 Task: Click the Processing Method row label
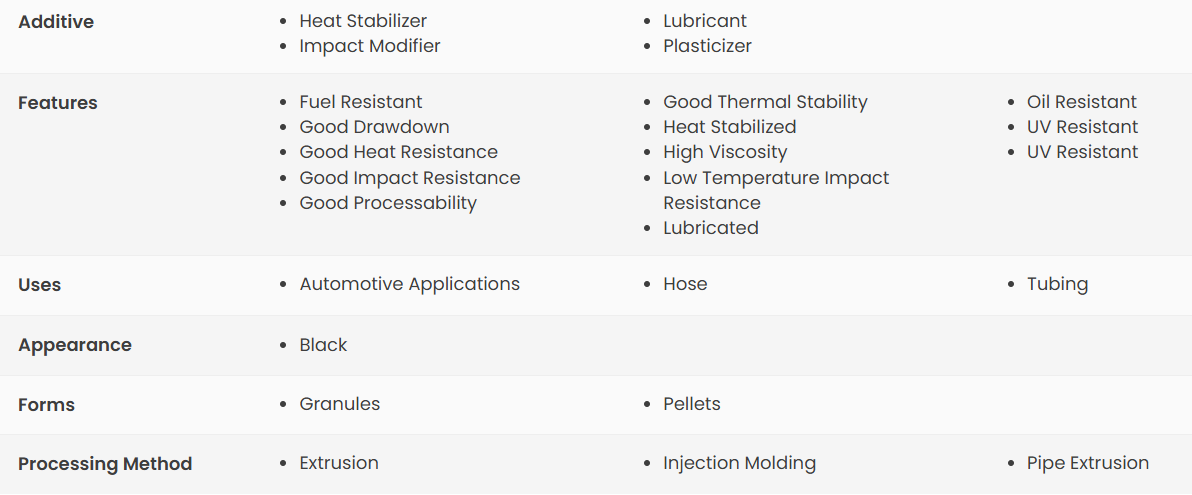pyautogui.click(x=105, y=464)
